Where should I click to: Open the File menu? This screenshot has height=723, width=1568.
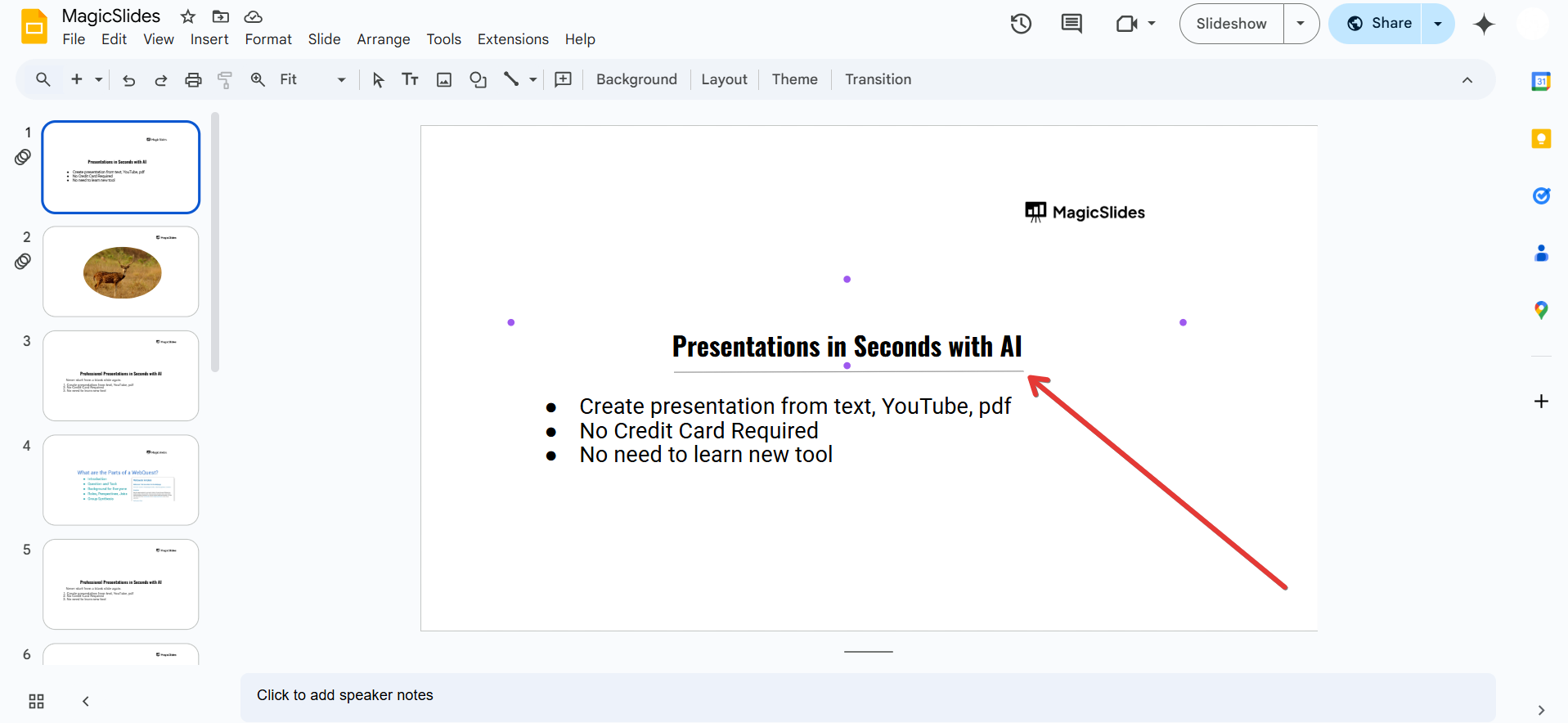coord(74,39)
